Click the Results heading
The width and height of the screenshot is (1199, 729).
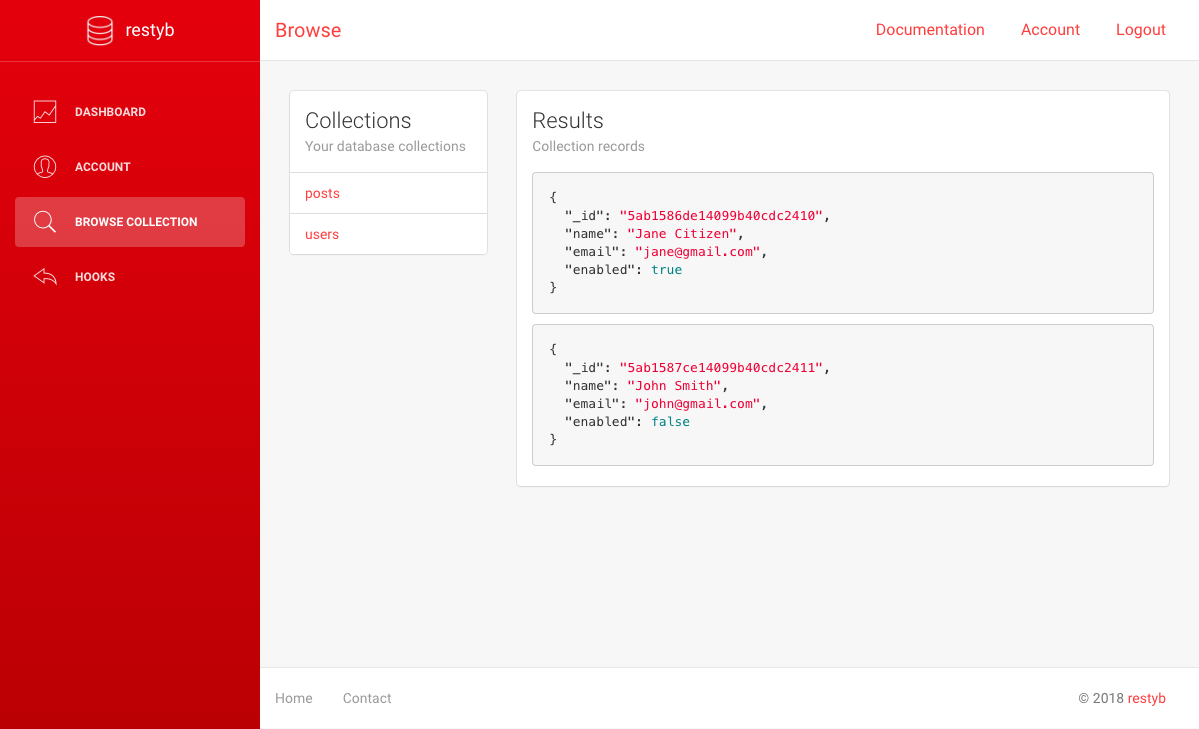pyautogui.click(x=567, y=121)
